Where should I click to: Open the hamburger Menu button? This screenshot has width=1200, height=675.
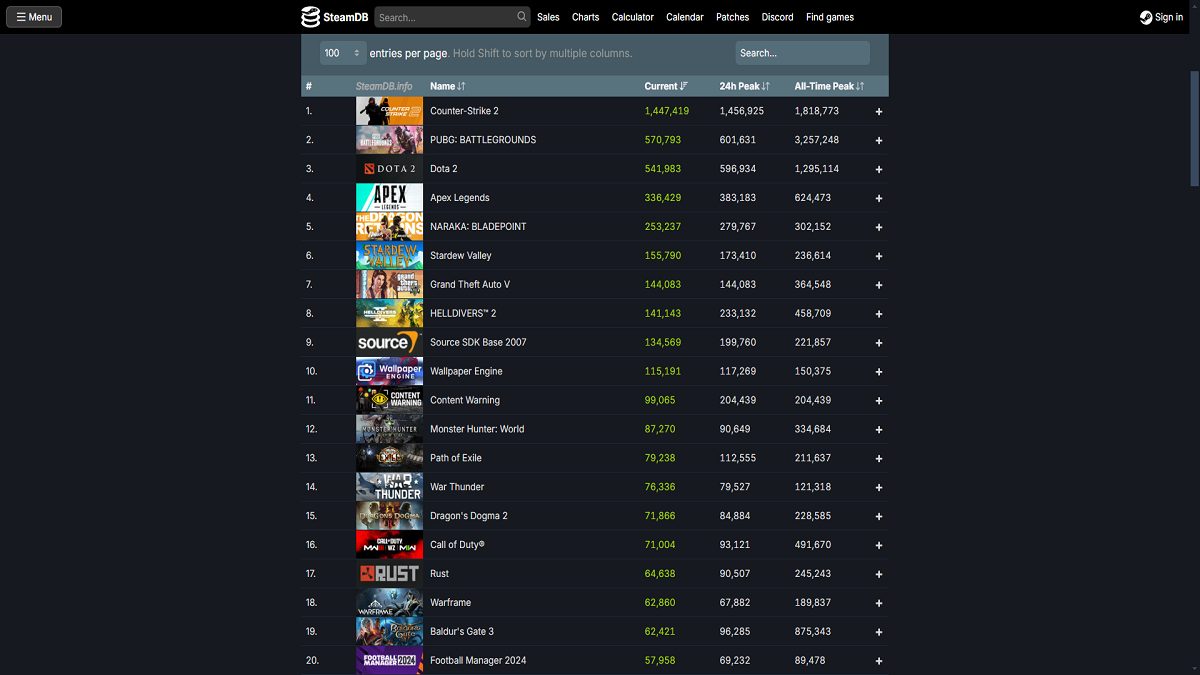point(34,17)
